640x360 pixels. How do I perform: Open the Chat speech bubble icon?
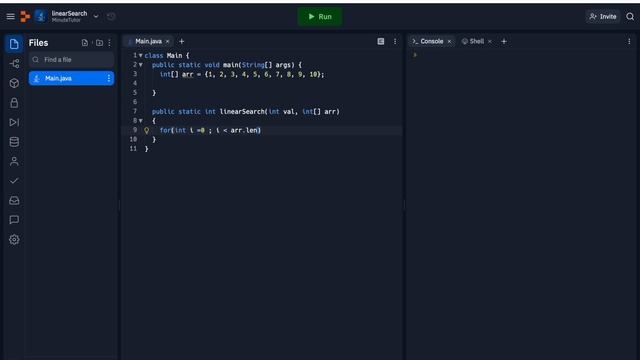point(14,220)
